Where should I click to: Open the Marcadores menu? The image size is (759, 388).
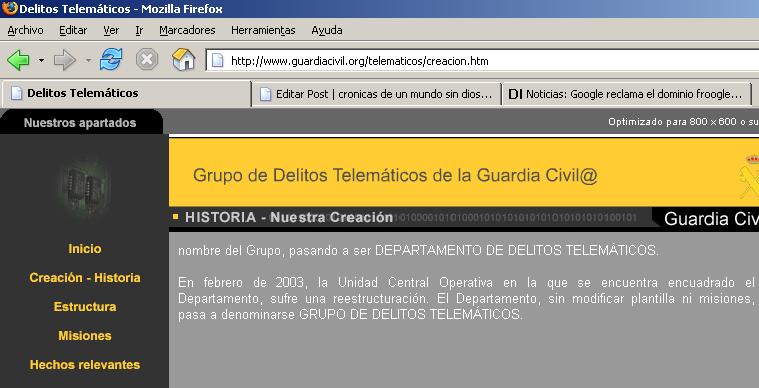(187, 30)
